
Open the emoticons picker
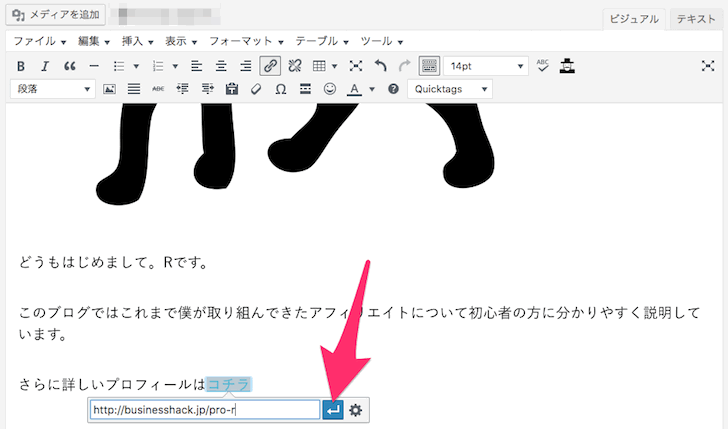[329, 89]
